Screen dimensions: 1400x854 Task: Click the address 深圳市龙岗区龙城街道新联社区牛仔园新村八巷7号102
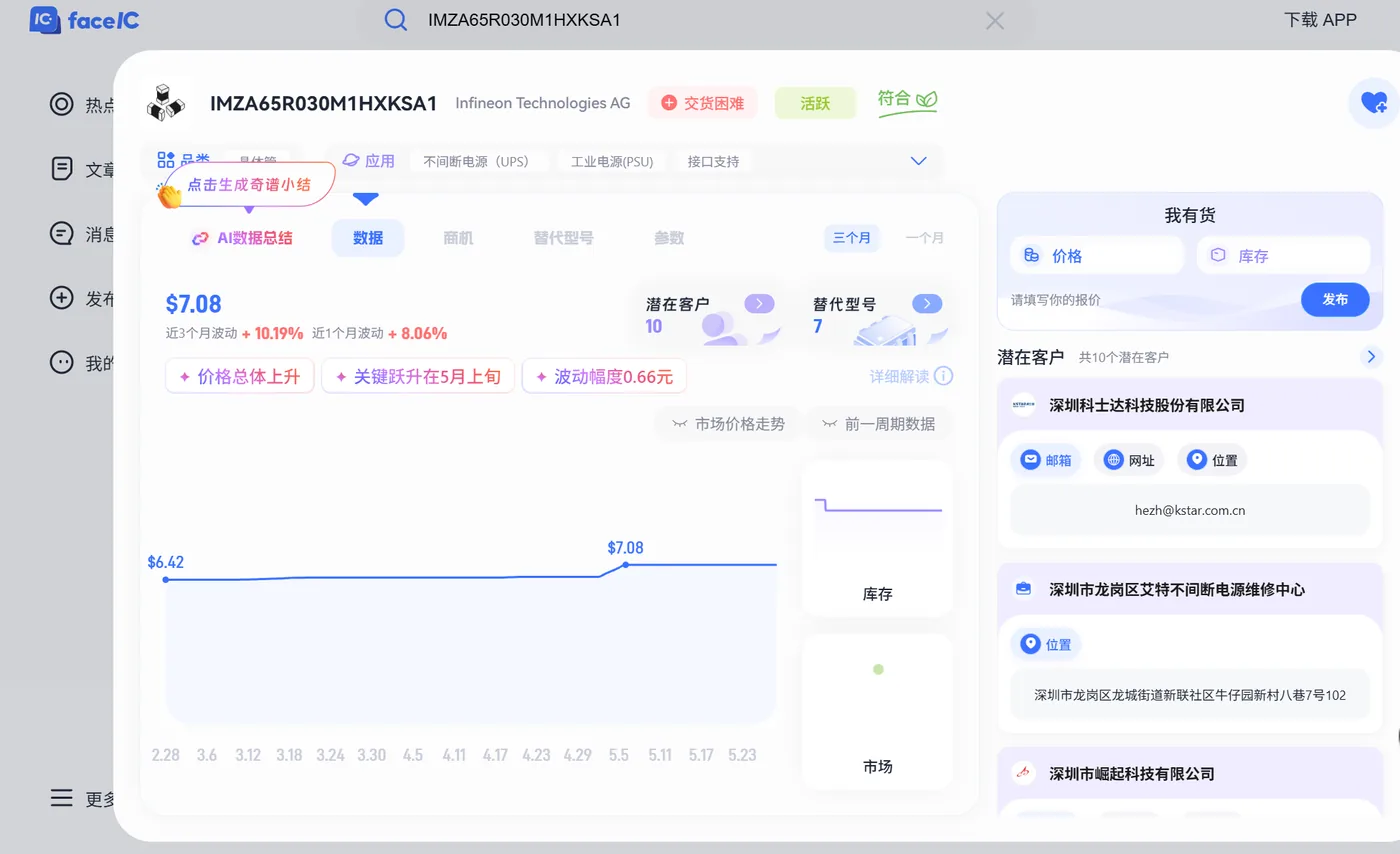point(1190,694)
